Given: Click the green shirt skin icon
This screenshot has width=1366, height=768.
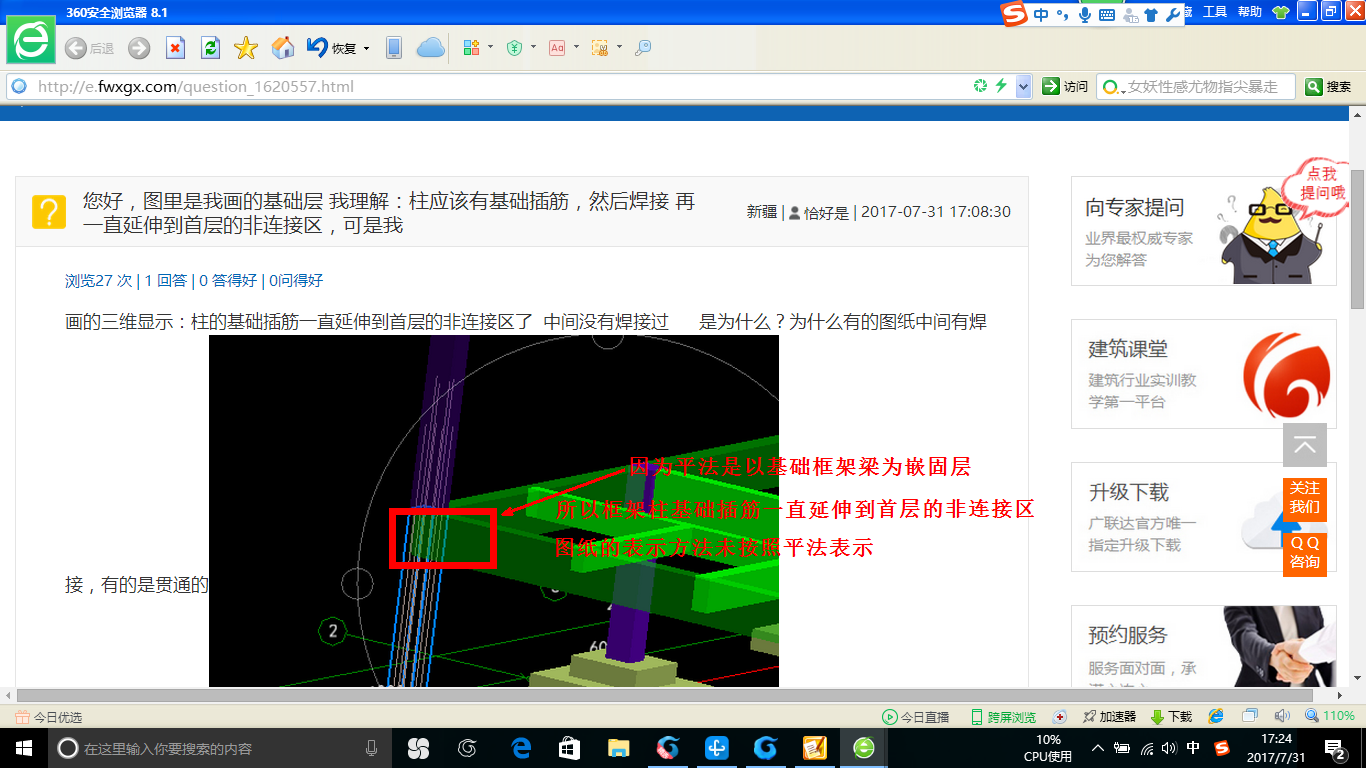Looking at the screenshot, I should pyautogui.click(x=1280, y=12).
